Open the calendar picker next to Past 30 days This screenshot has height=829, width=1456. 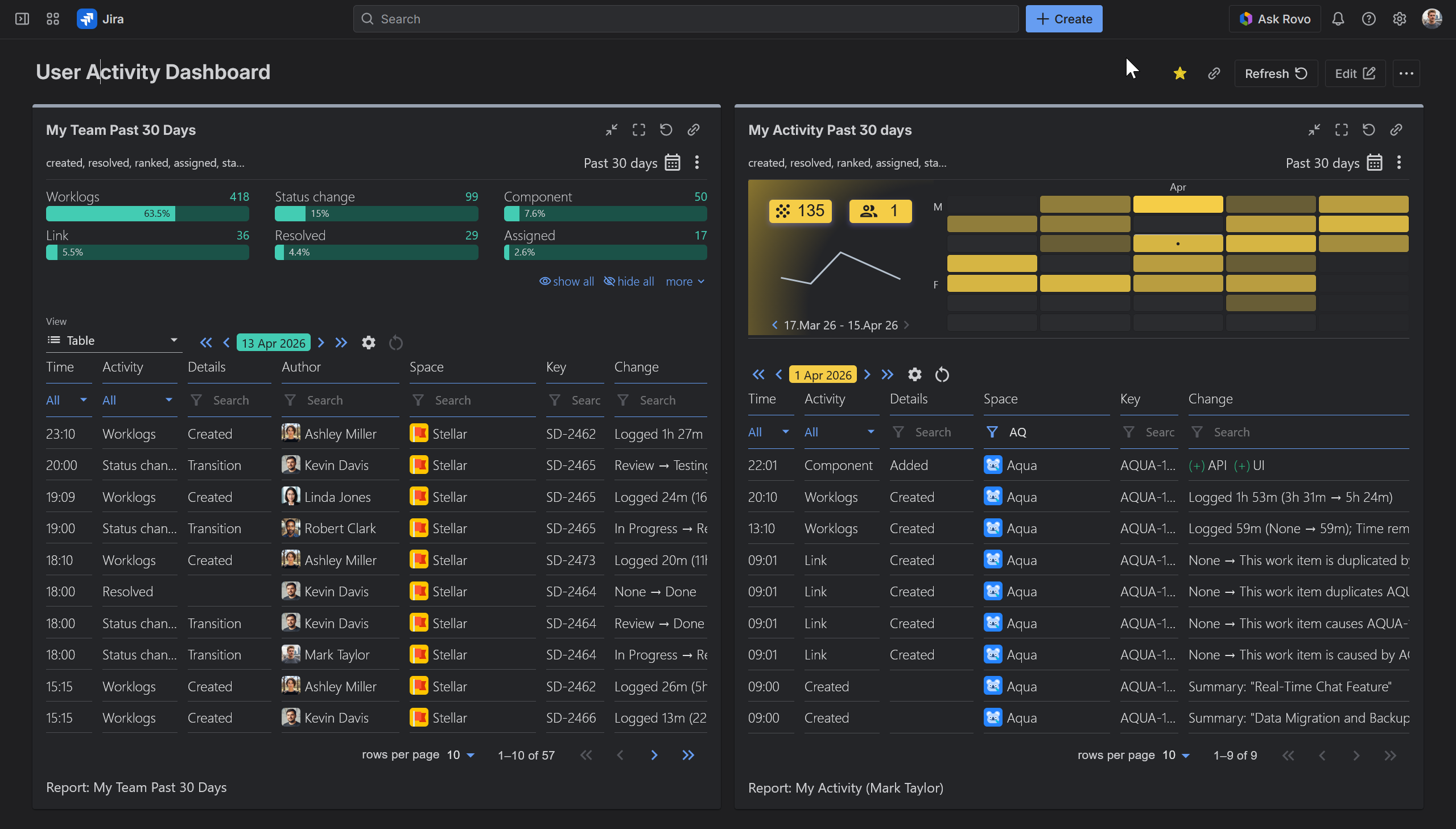click(x=672, y=163)
